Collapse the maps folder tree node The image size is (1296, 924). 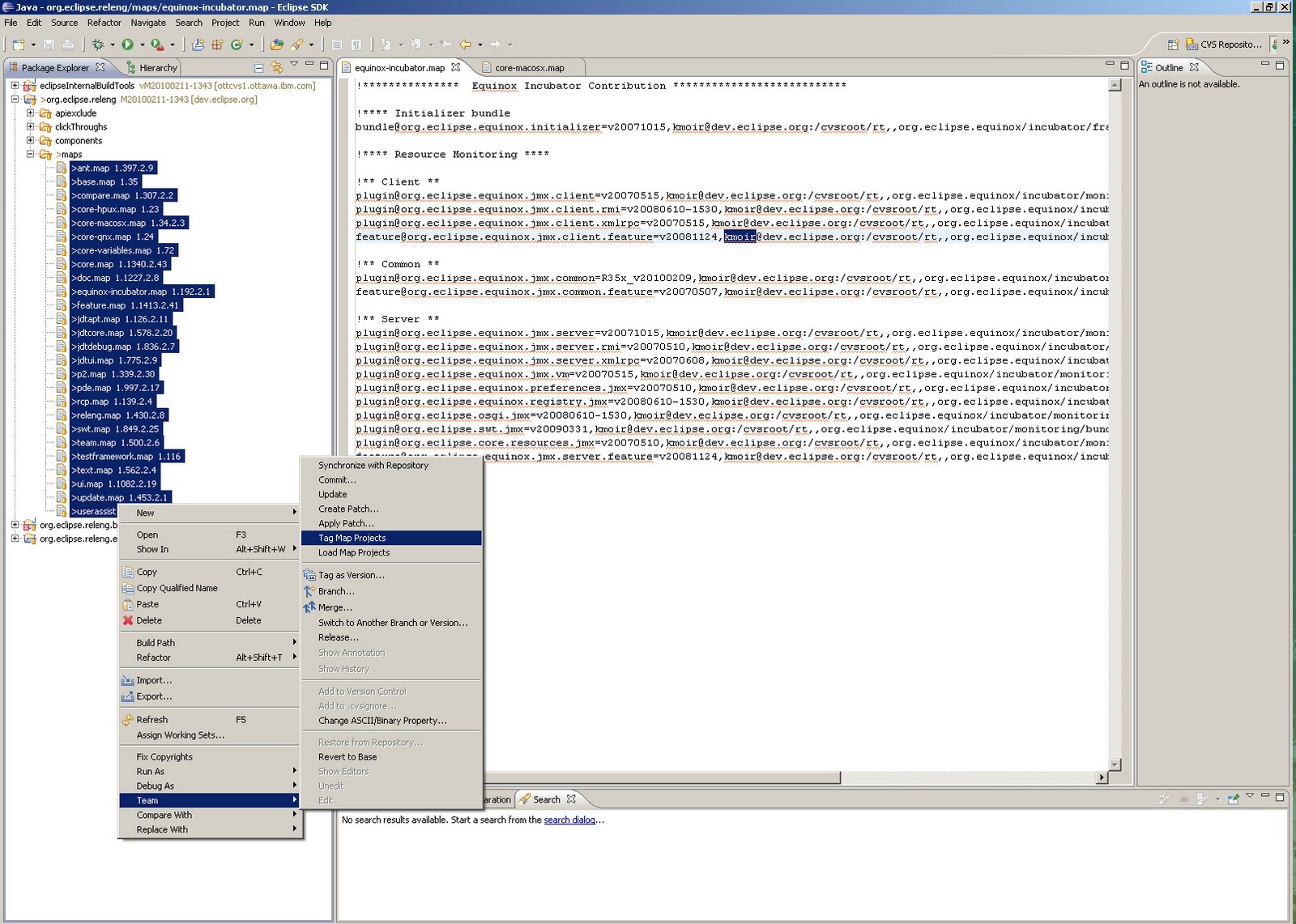[31, 154]
